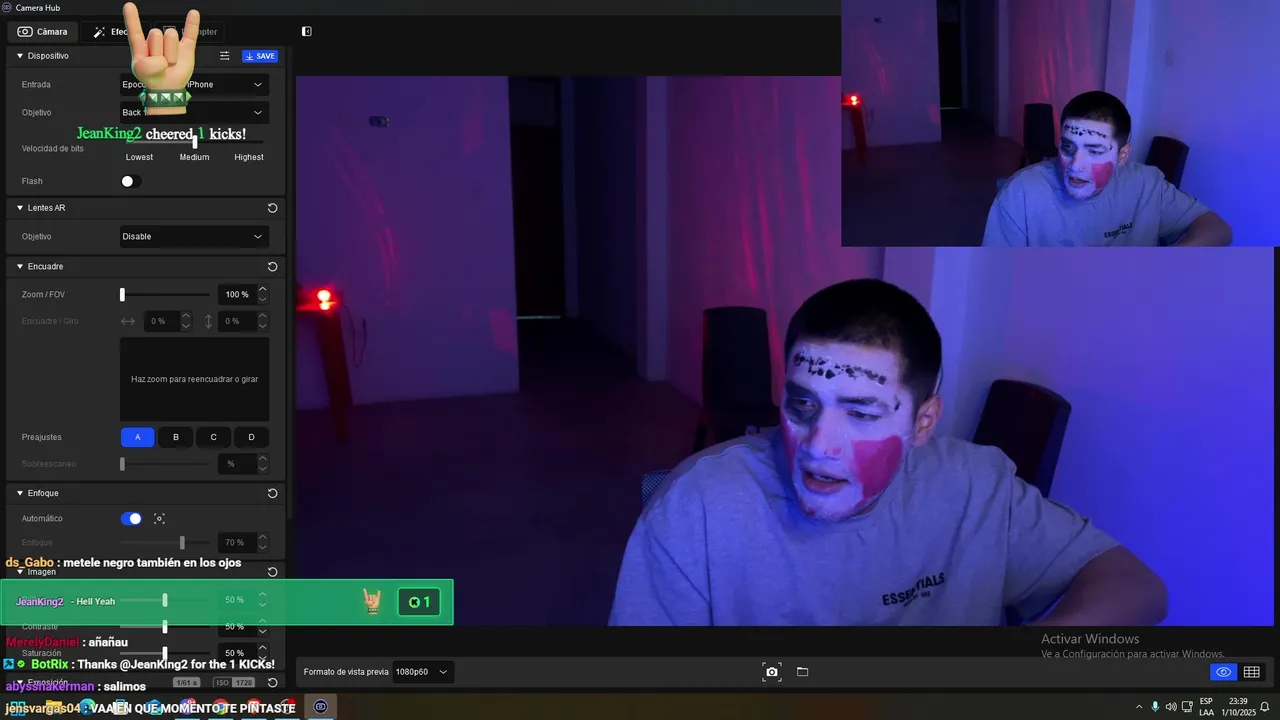Select preset A
The width and height of the screenshot is (1280, 720).
138,437
